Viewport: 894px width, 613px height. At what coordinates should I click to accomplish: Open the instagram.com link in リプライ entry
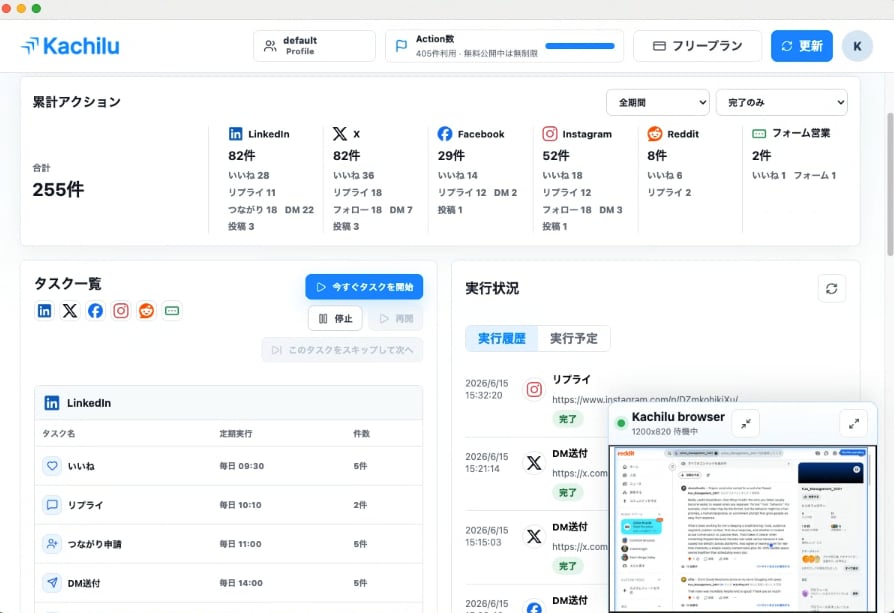tap(645, 399)
